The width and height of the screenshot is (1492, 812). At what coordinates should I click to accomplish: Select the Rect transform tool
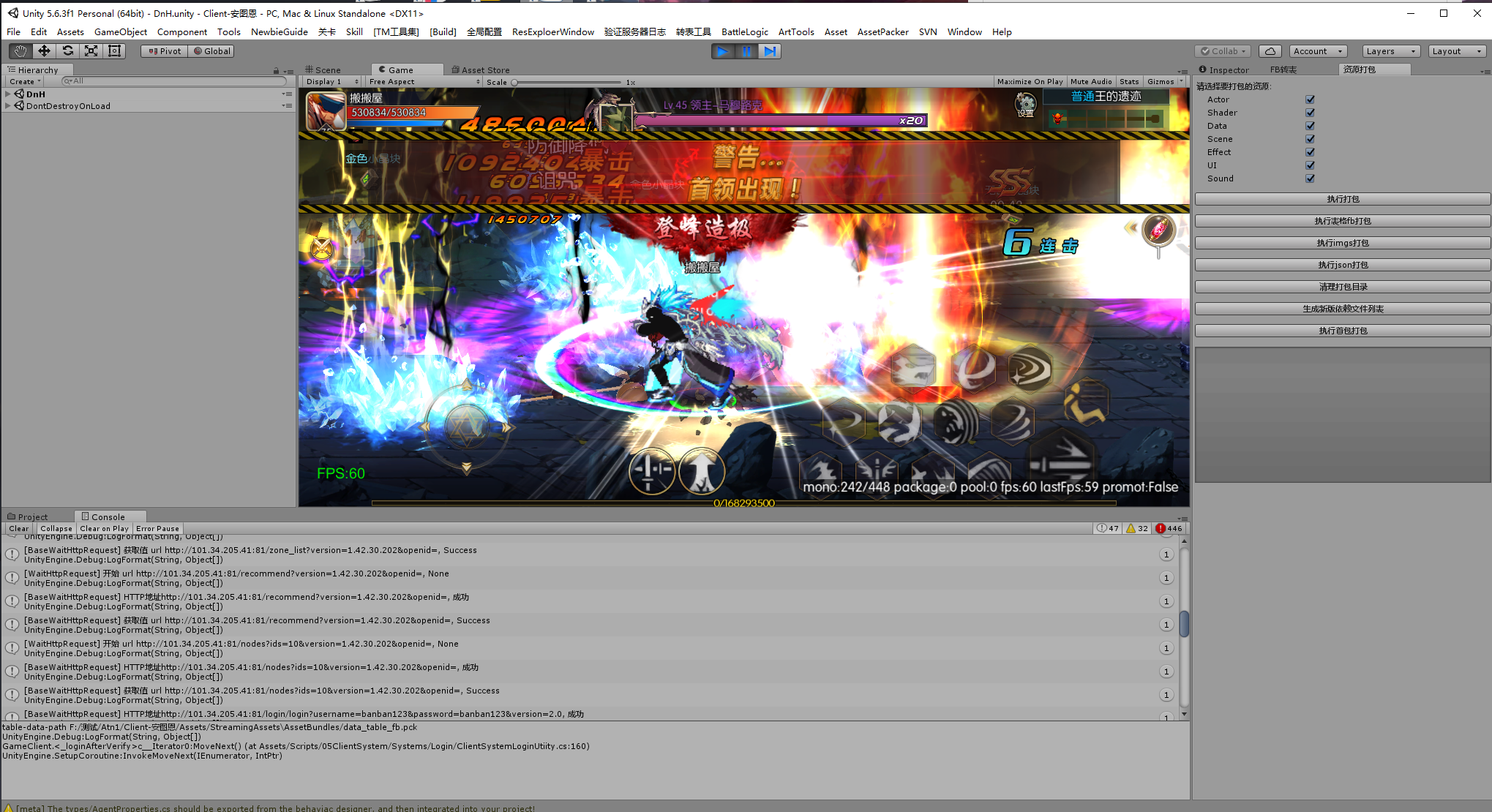(x=114, y=50)
